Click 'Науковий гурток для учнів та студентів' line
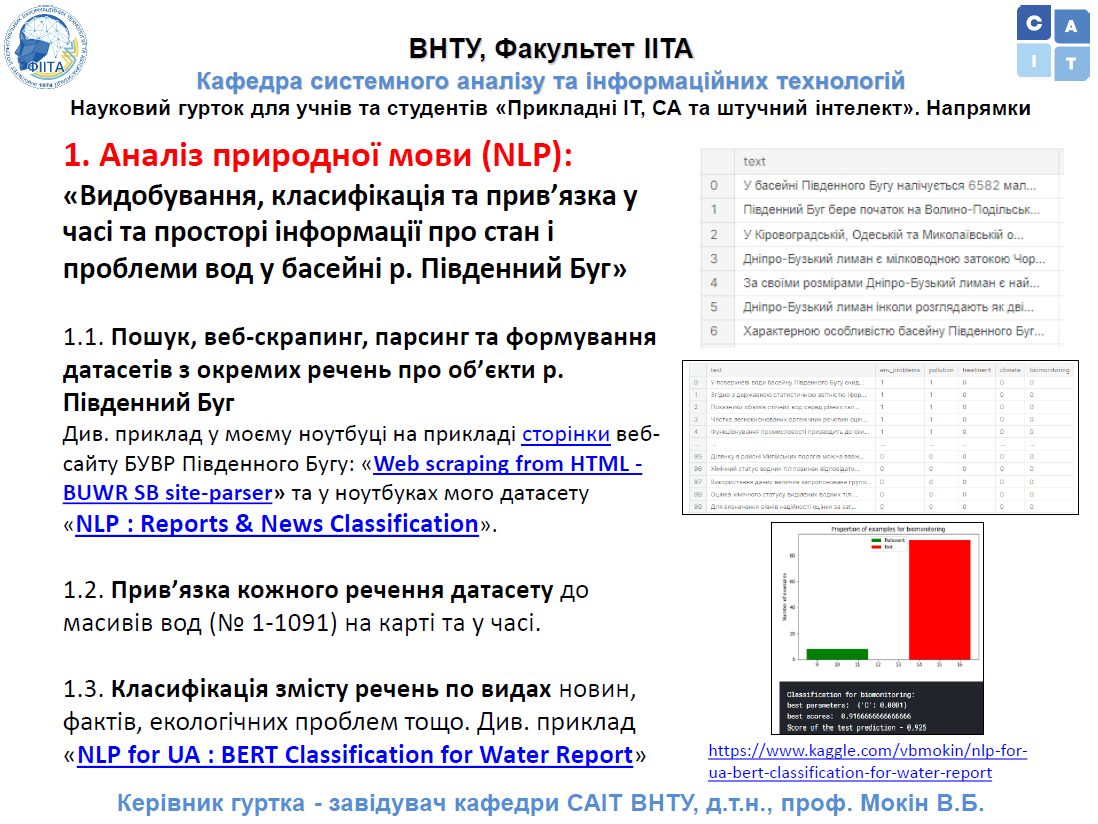 [x=550, y=109]
